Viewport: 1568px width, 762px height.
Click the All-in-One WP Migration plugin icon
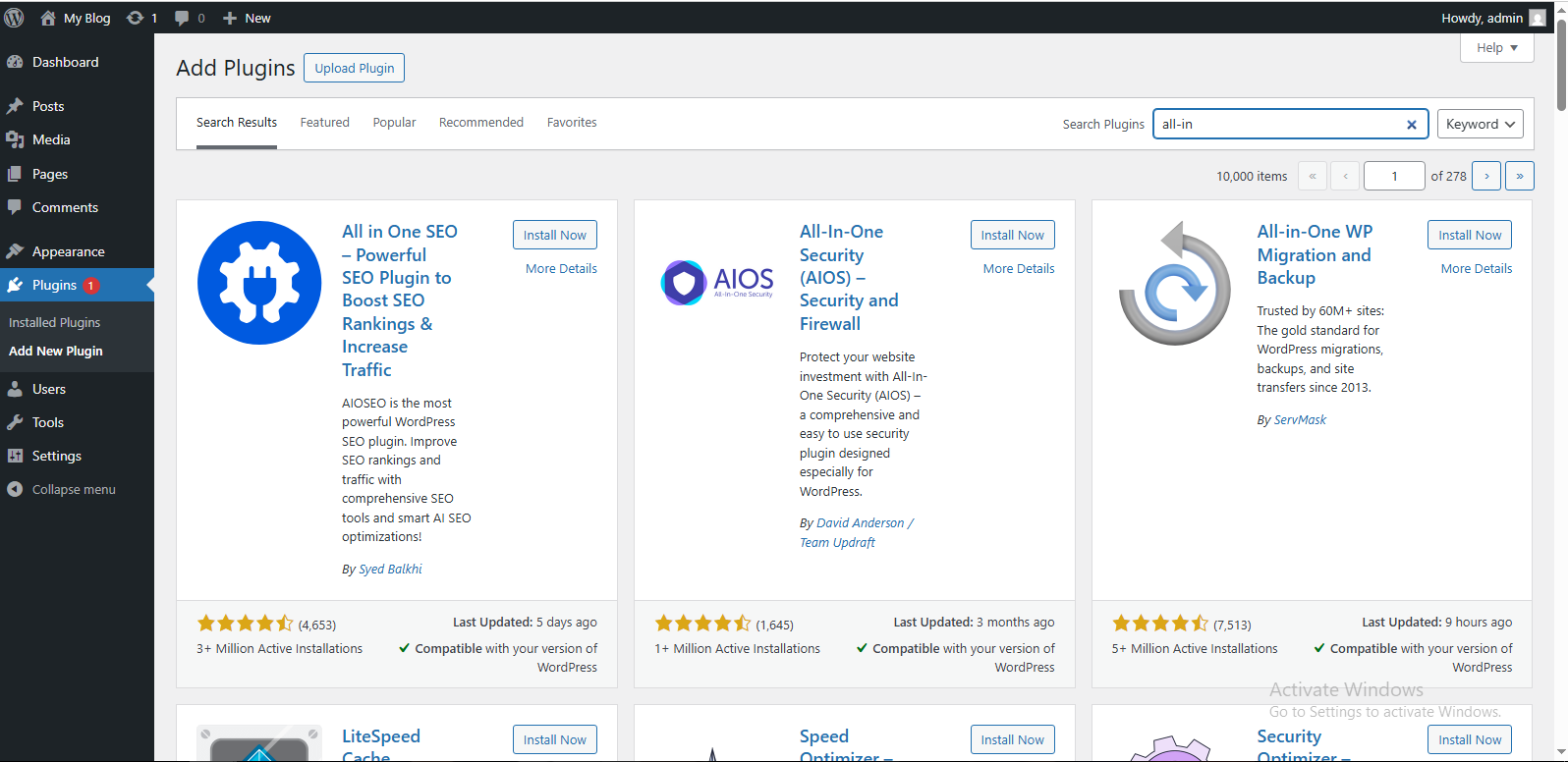pos(1175,283)
